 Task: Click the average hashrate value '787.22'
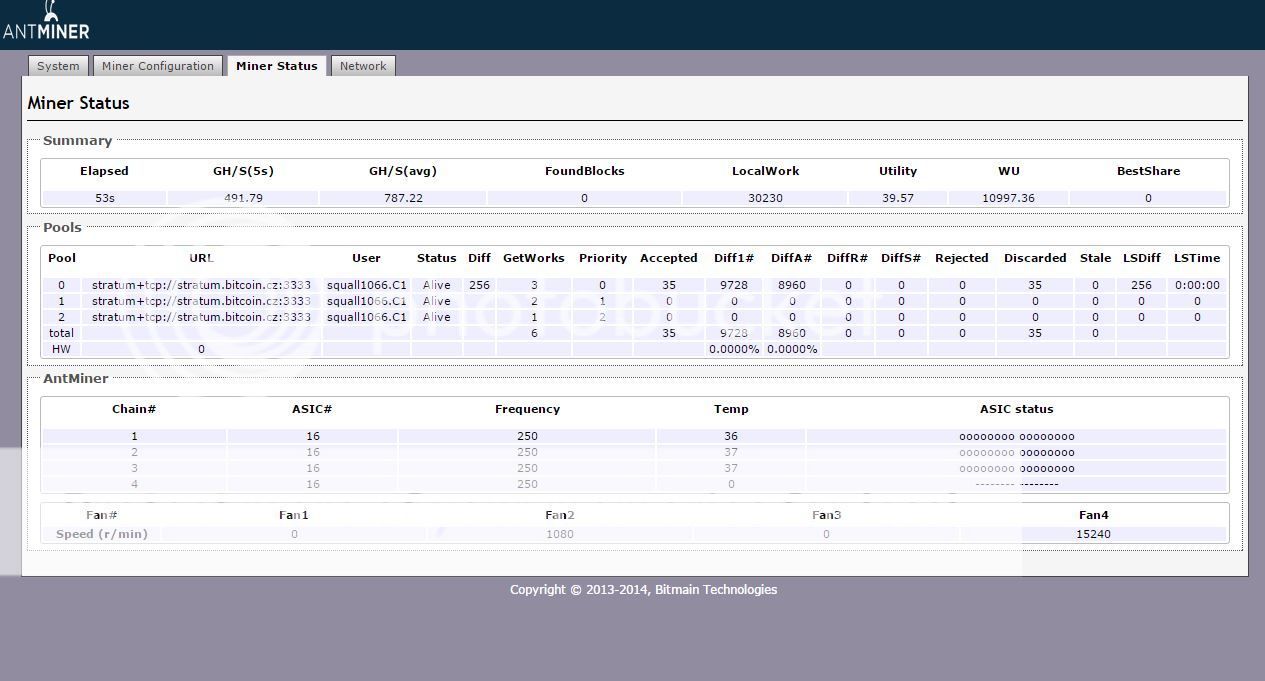pyautogui.click(x=403, y=198)
